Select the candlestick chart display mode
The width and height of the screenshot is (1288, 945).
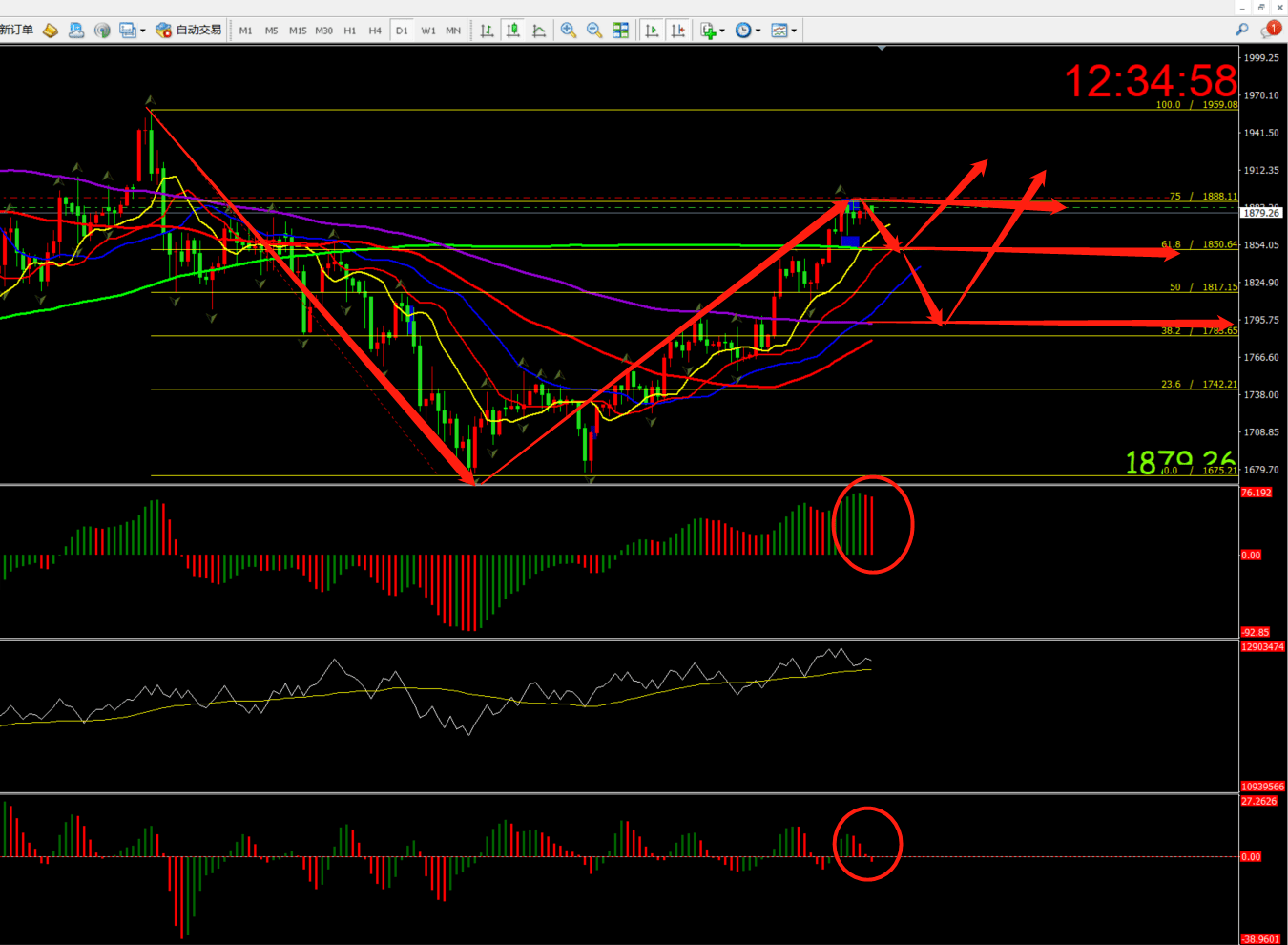coord(513,31)
